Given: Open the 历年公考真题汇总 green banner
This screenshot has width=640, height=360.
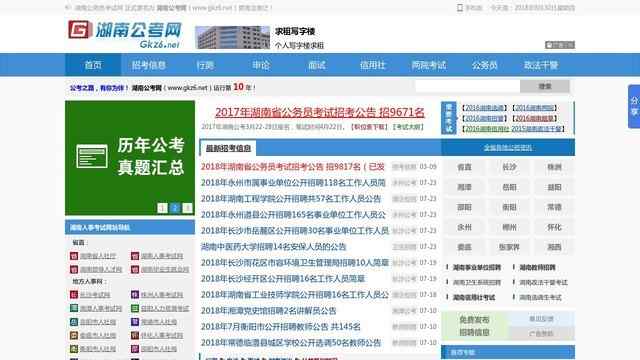Looking at the screenshot, I should pos(130,158).
